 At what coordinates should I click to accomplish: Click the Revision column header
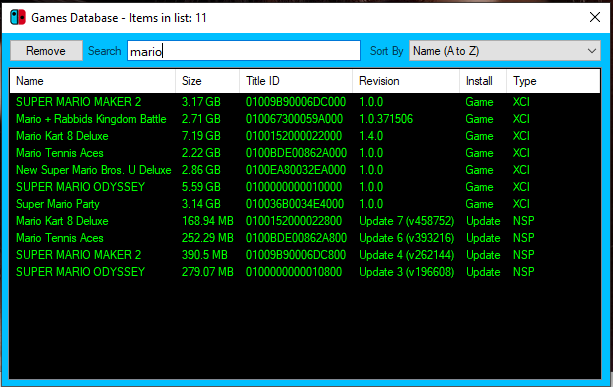[406, 81]
